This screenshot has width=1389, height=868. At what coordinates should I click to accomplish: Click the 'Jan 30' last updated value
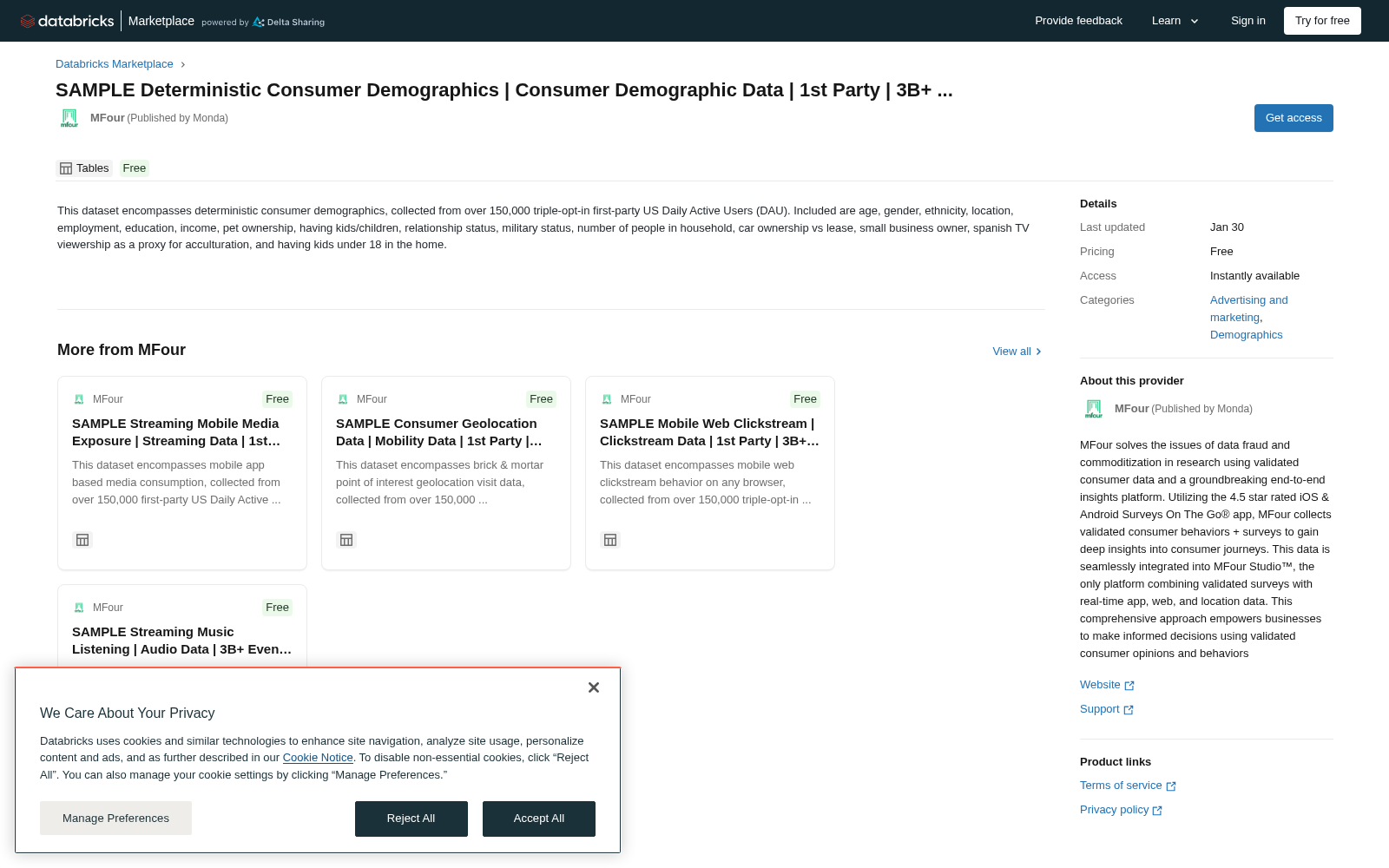click(1227, 227)
